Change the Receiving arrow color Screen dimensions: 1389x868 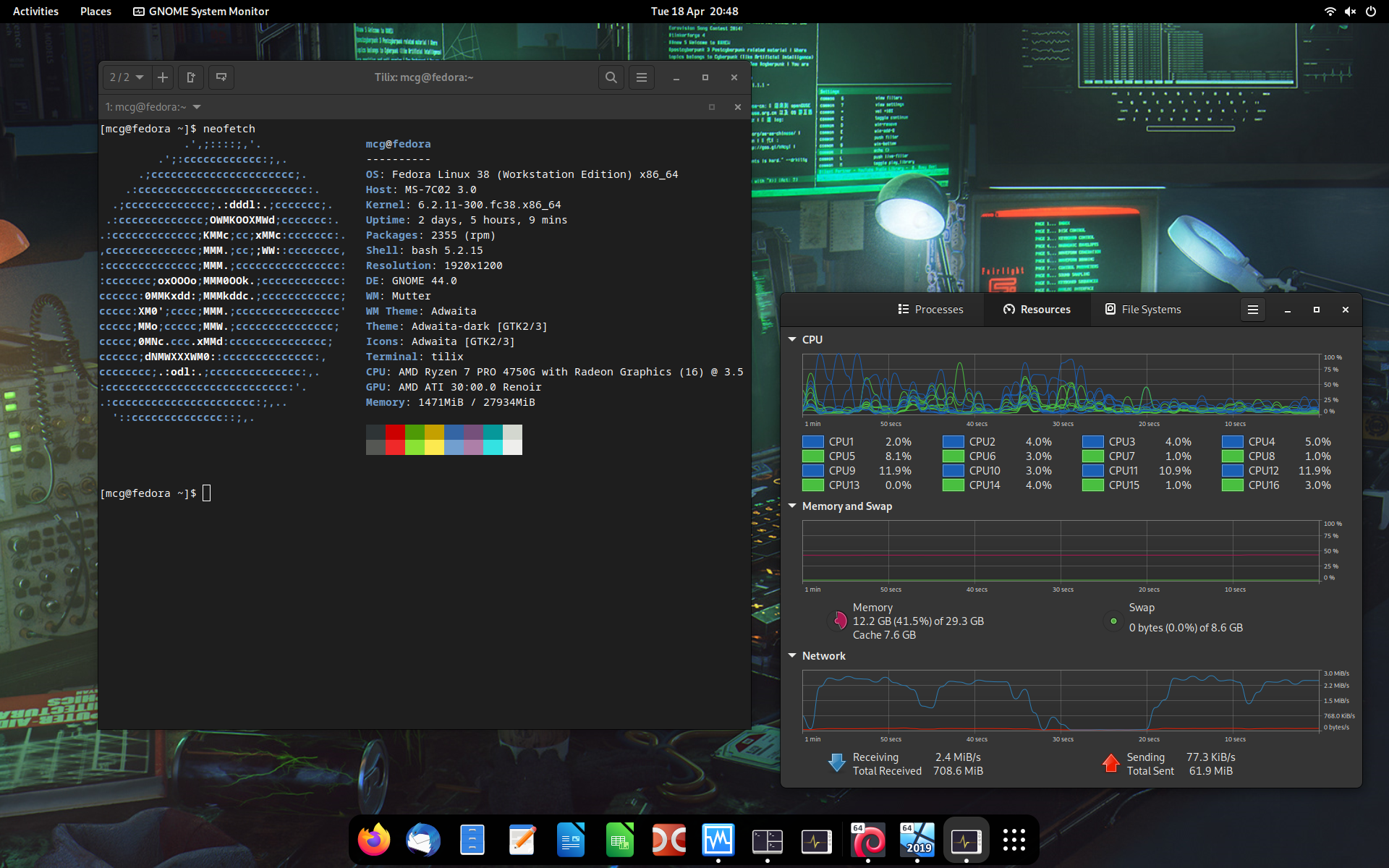pos(837,763)
